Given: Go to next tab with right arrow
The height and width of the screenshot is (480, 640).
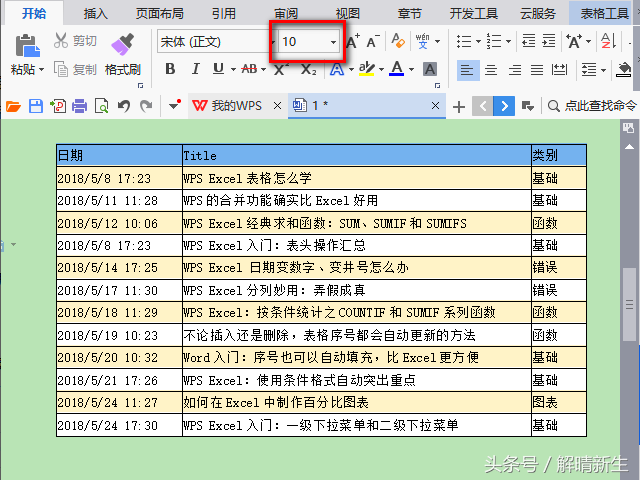Looking at the screenshot, I should click(x=504, y=106).
